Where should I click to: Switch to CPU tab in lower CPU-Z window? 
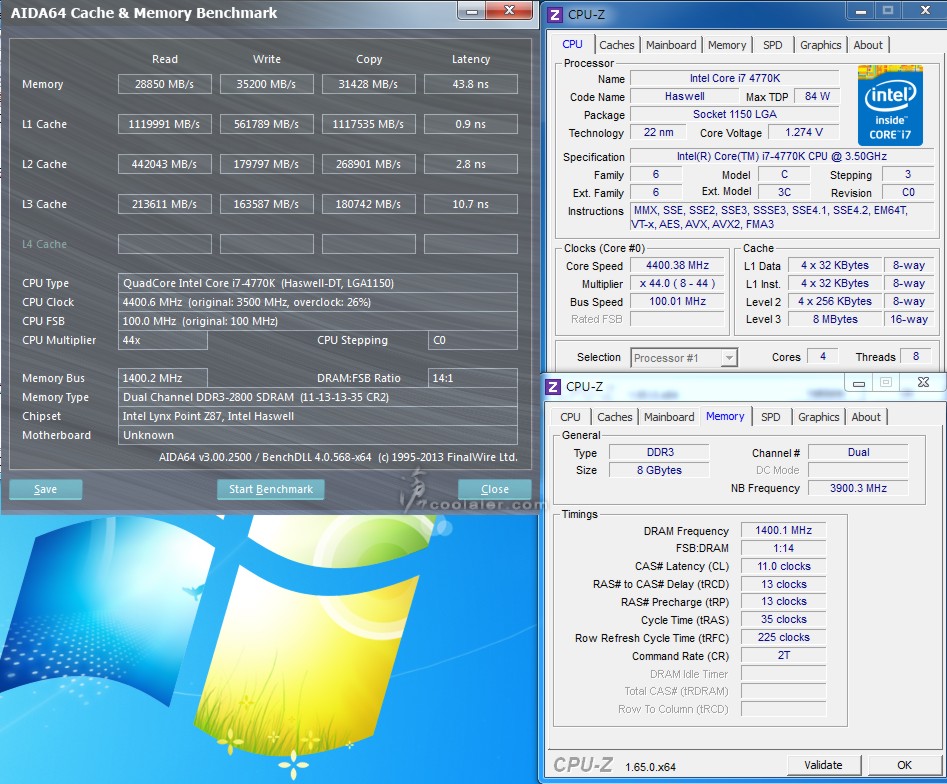(x=570, y=417)
